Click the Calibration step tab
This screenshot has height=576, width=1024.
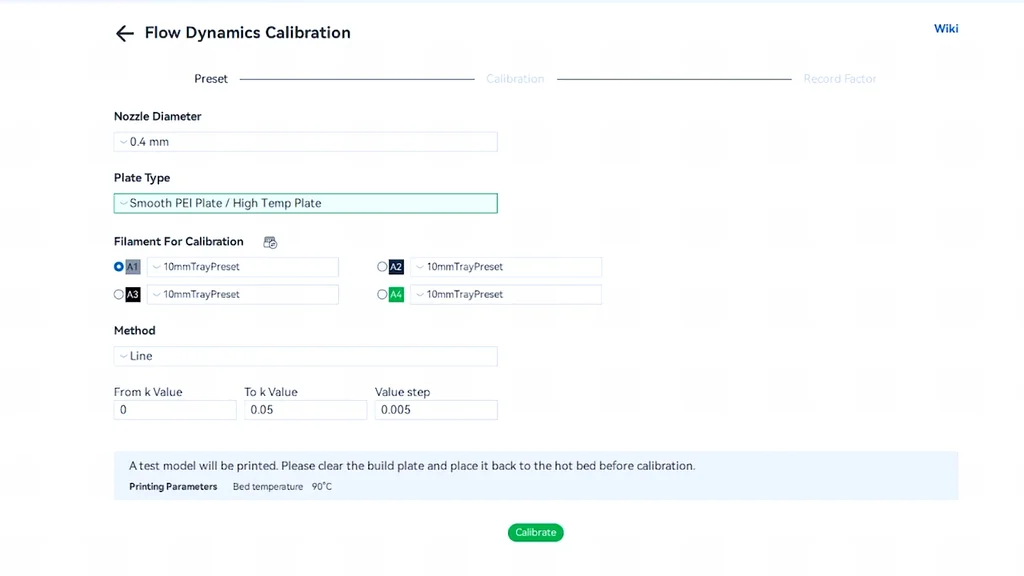tap(515, 79)
